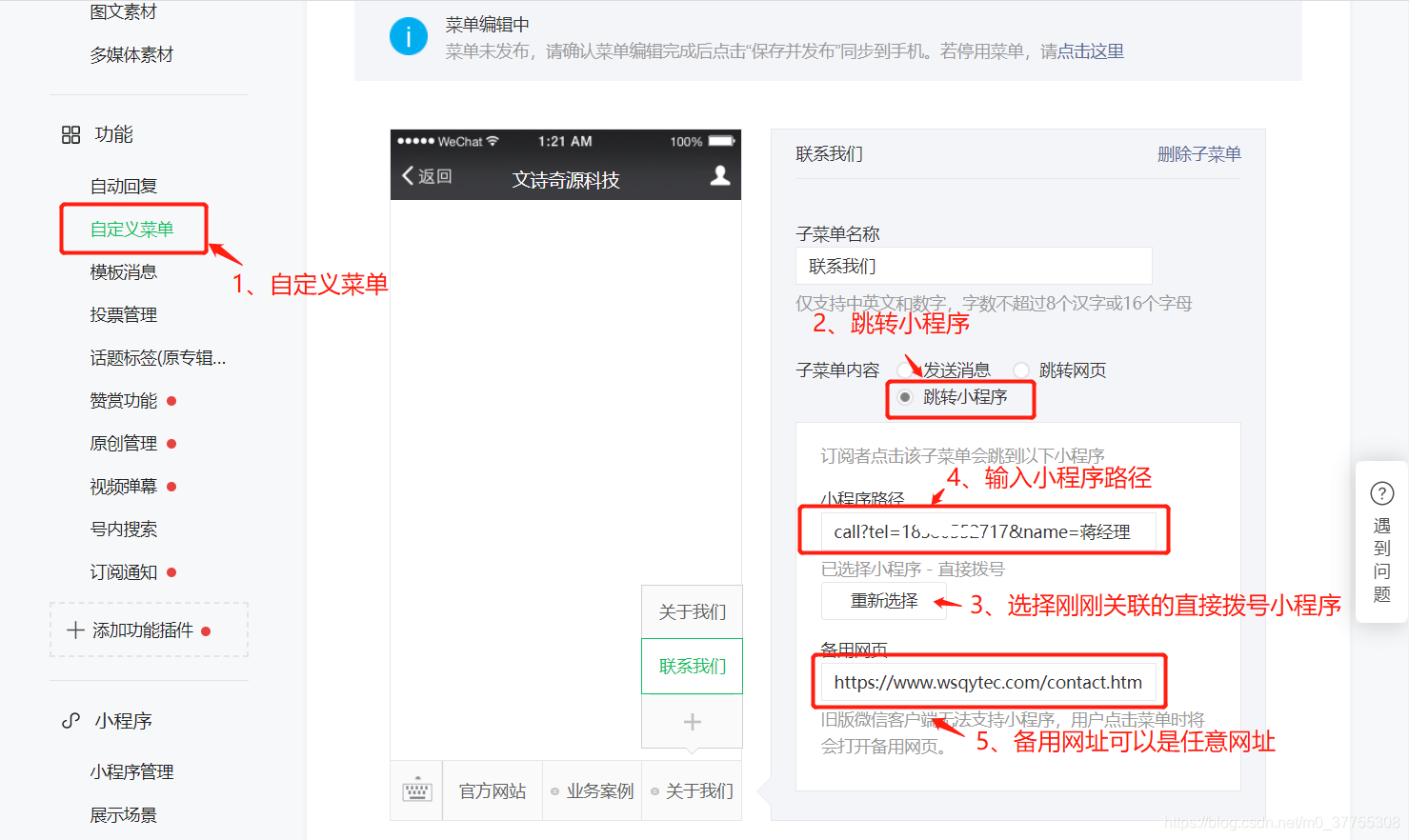Tap the profile icon in phone header

tap(720, 176)
